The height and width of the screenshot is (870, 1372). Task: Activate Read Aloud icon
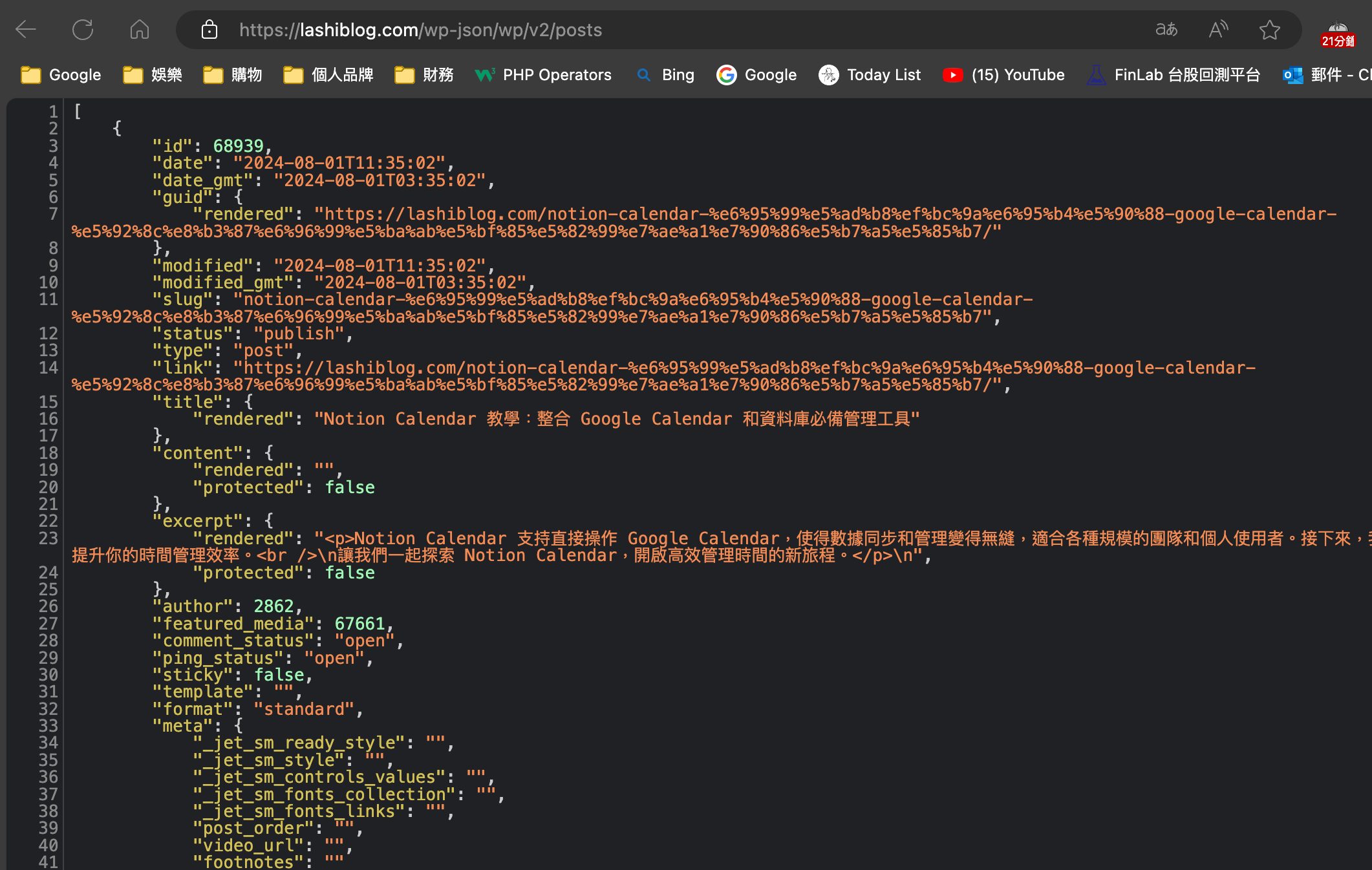1218,30
